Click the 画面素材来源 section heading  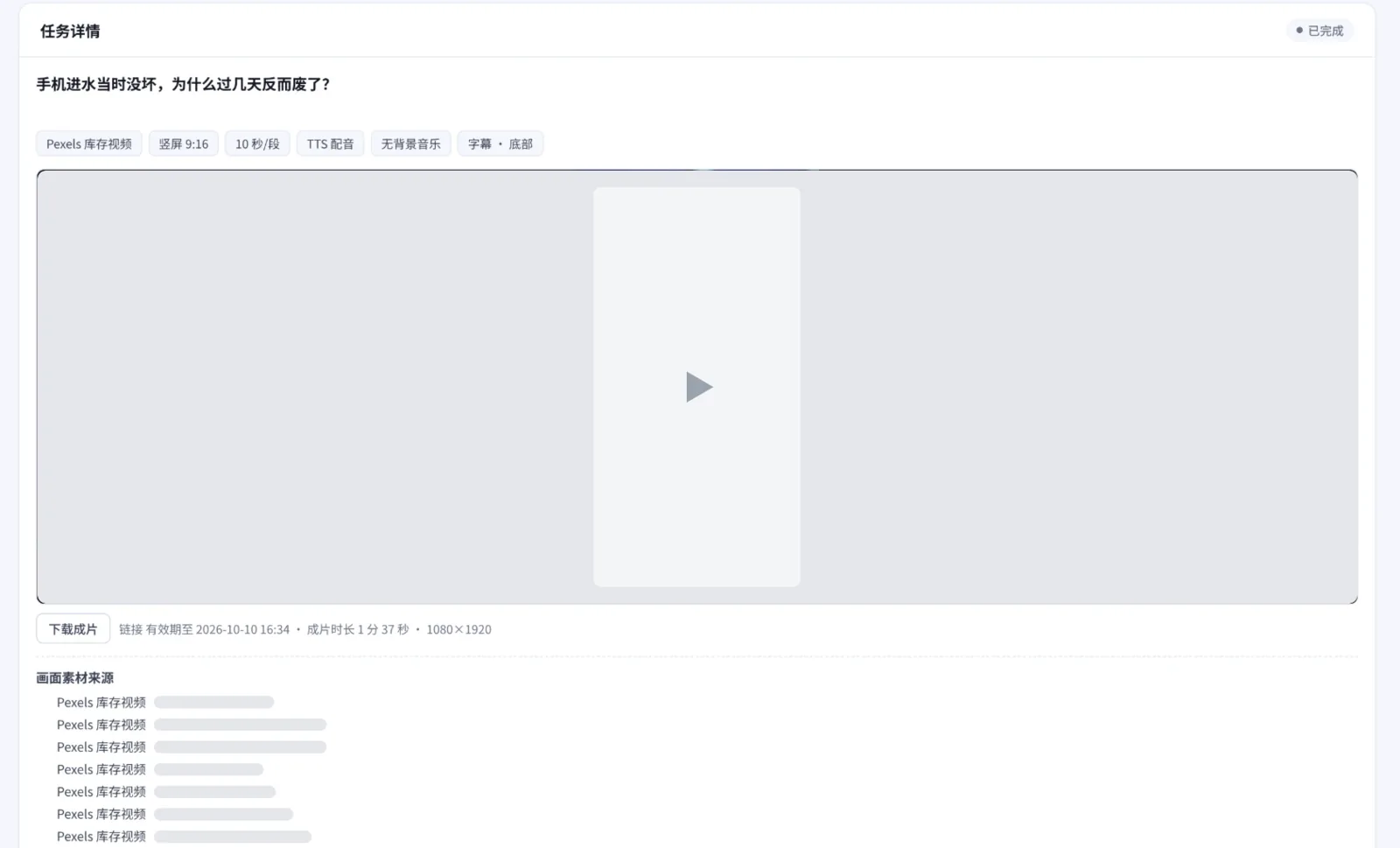click(75, 678)
